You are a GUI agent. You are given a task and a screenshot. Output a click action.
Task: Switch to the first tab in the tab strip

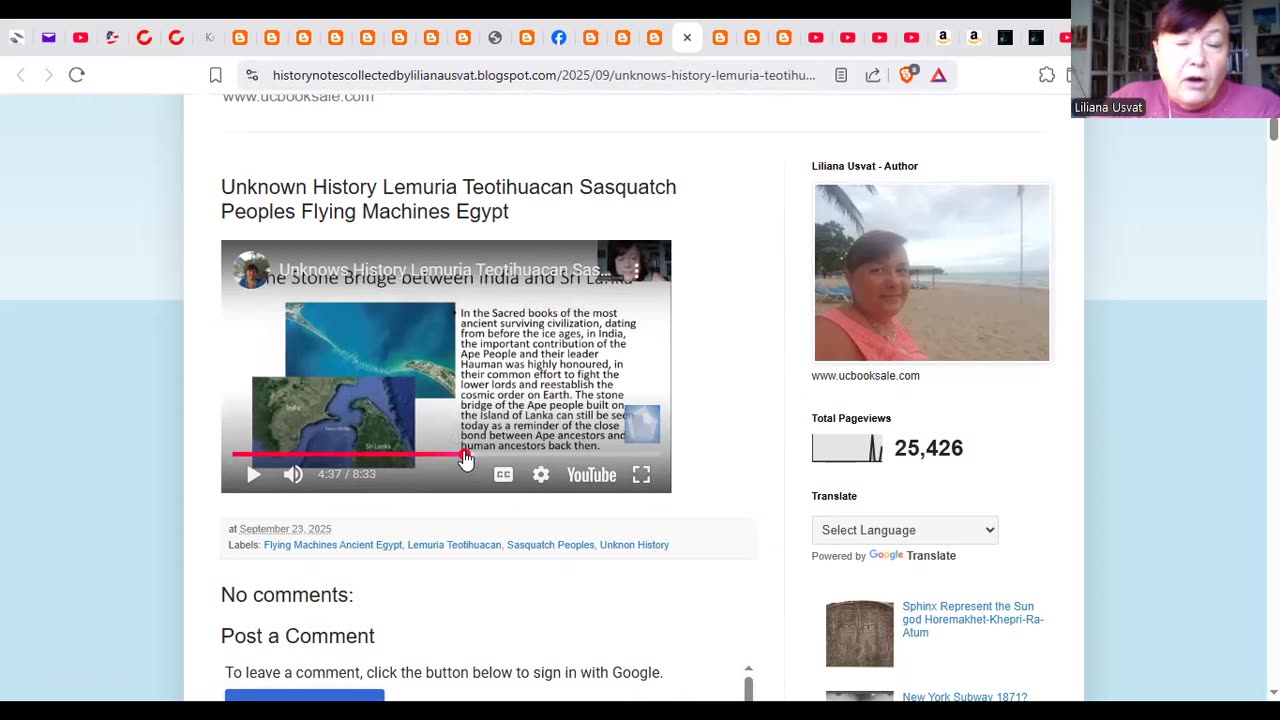click(17, 38)
